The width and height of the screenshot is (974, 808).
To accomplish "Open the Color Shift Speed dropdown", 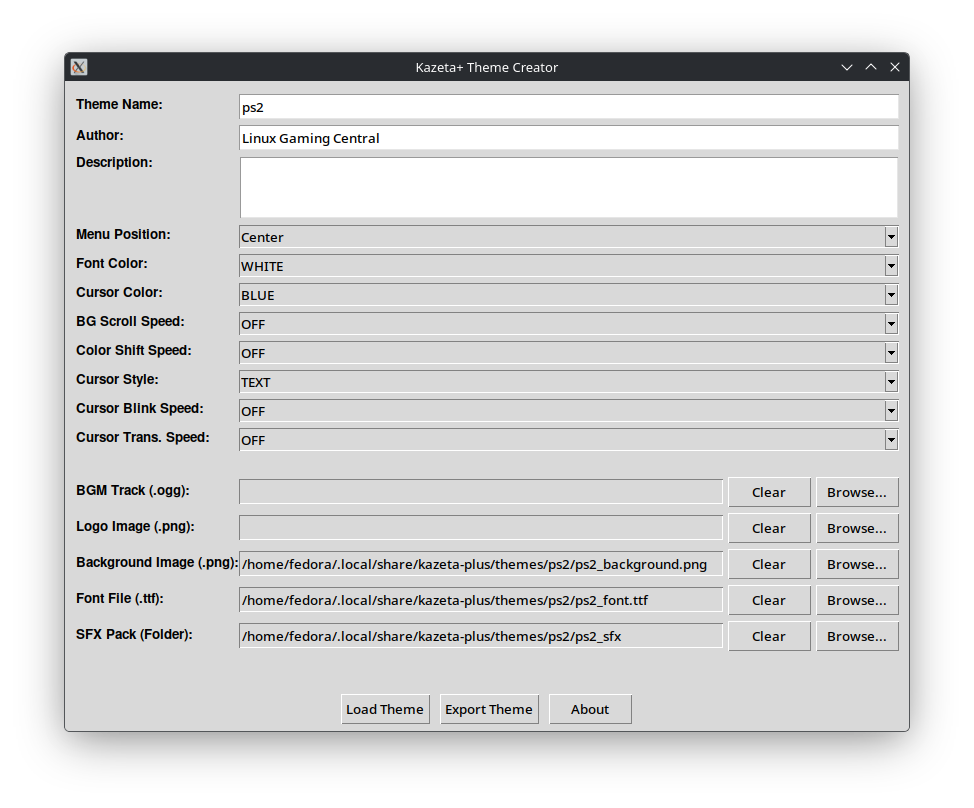I will [568, 353].
